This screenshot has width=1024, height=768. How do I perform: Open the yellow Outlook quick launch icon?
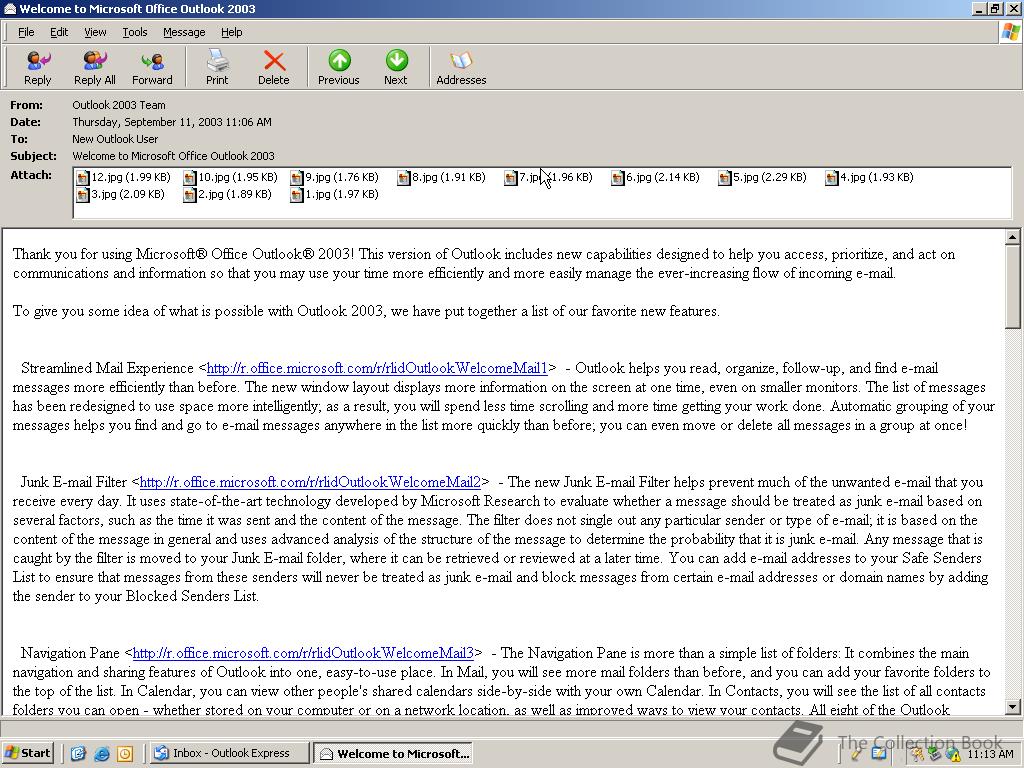[125, 754]
